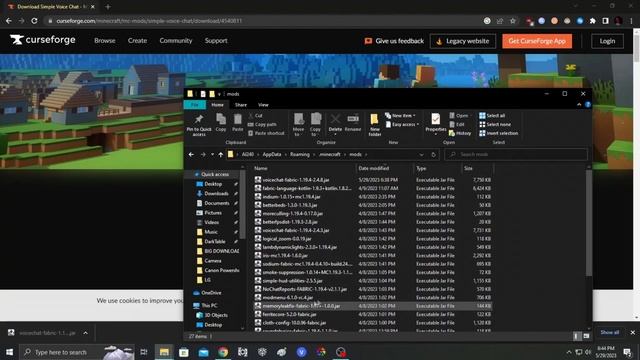The image size is (640, 360).
Task: Click the Paste button in ribbon
Action: click(x=238, y=122)
